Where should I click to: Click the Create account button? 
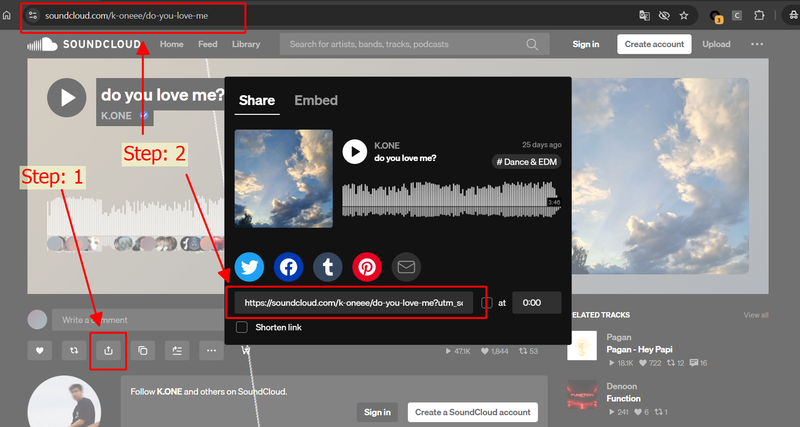[x=654, y=44]
